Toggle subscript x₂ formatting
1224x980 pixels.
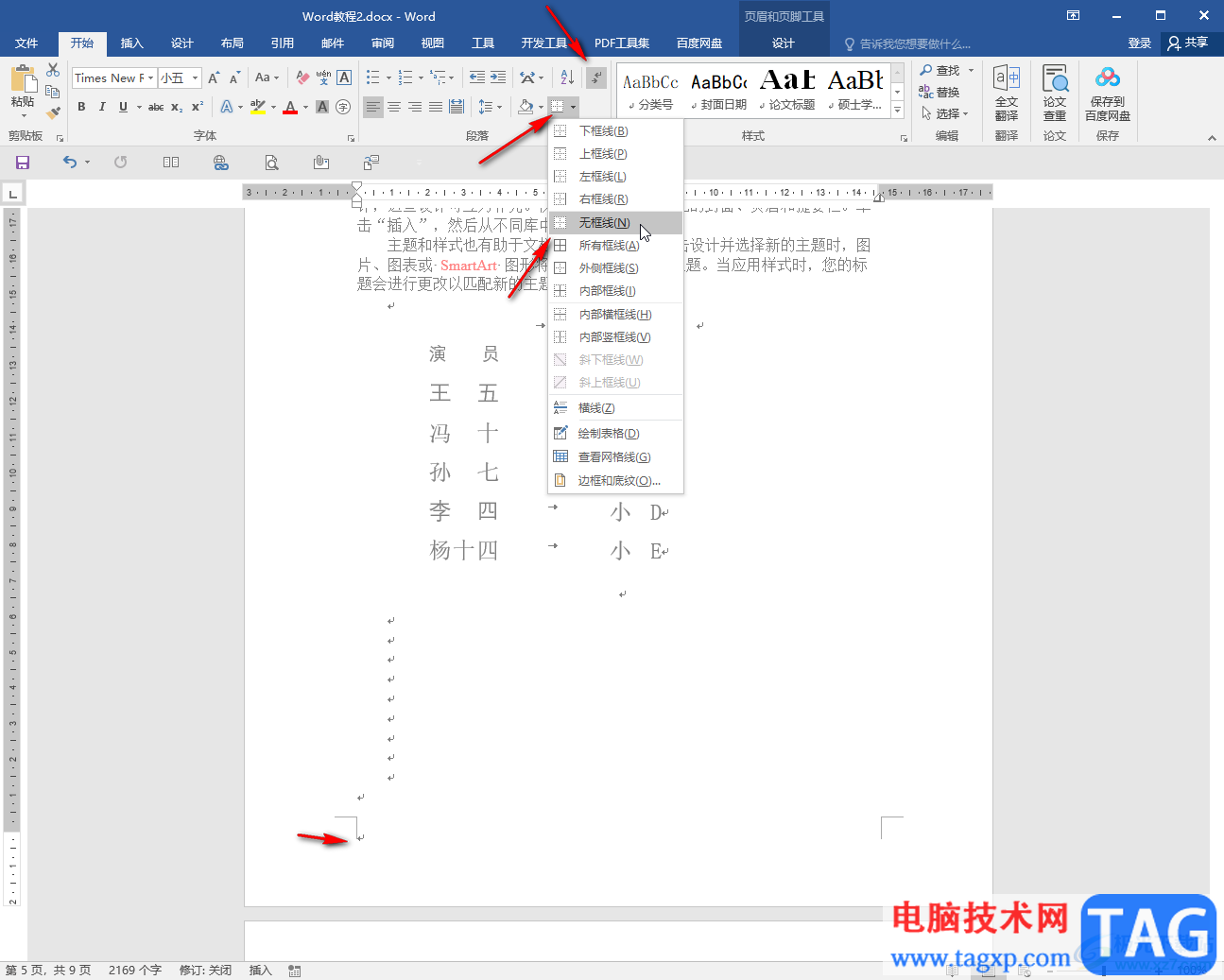(x=177, y=107)
